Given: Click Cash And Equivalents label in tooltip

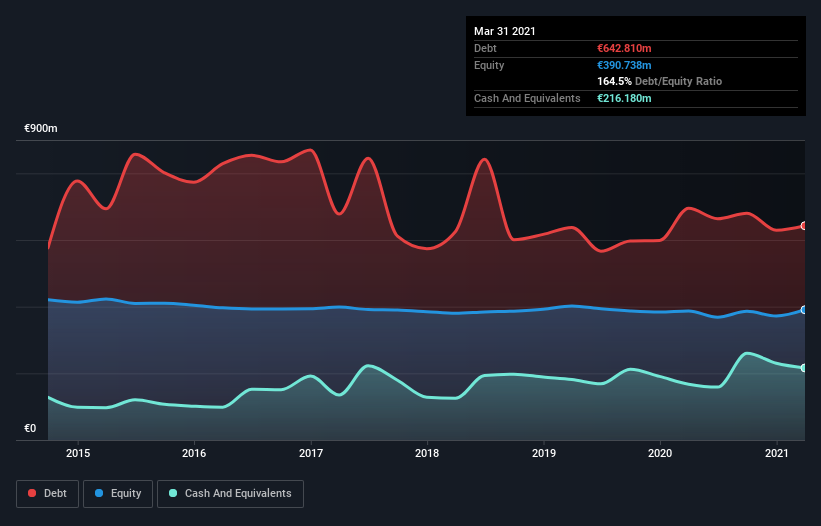Looking at the screenshot, I should 527,98.
